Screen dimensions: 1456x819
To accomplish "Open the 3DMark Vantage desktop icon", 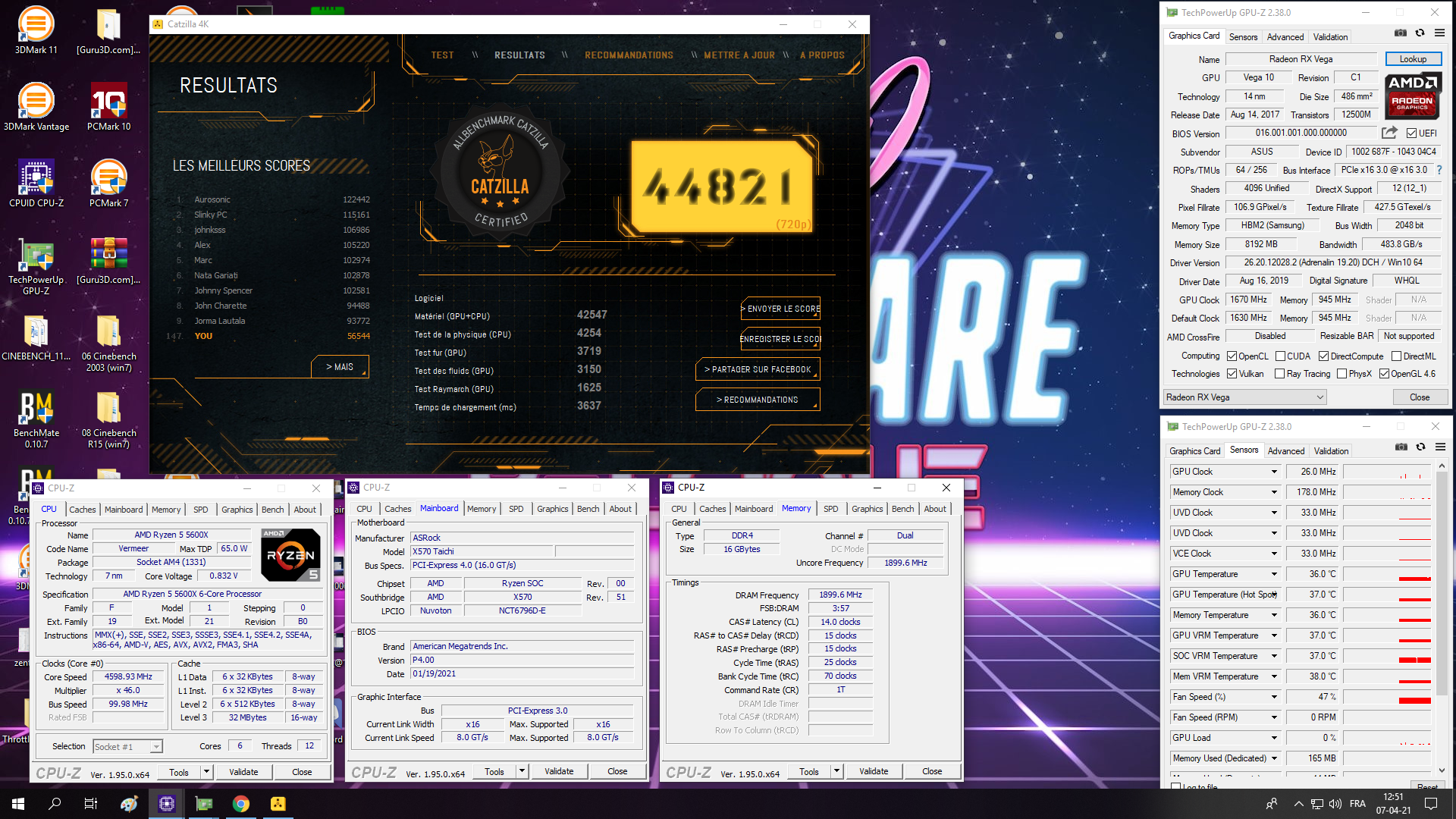I will coord(36,106).
